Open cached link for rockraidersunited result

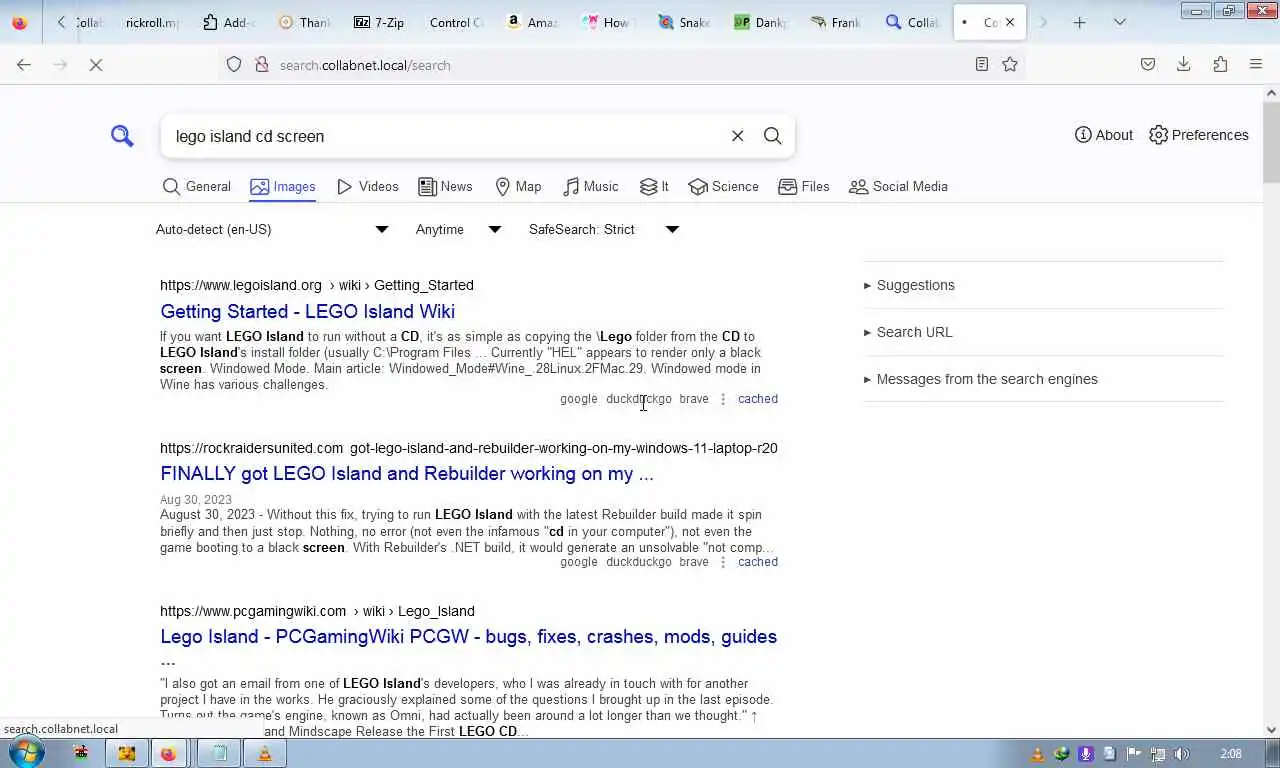tap(757, 561)
